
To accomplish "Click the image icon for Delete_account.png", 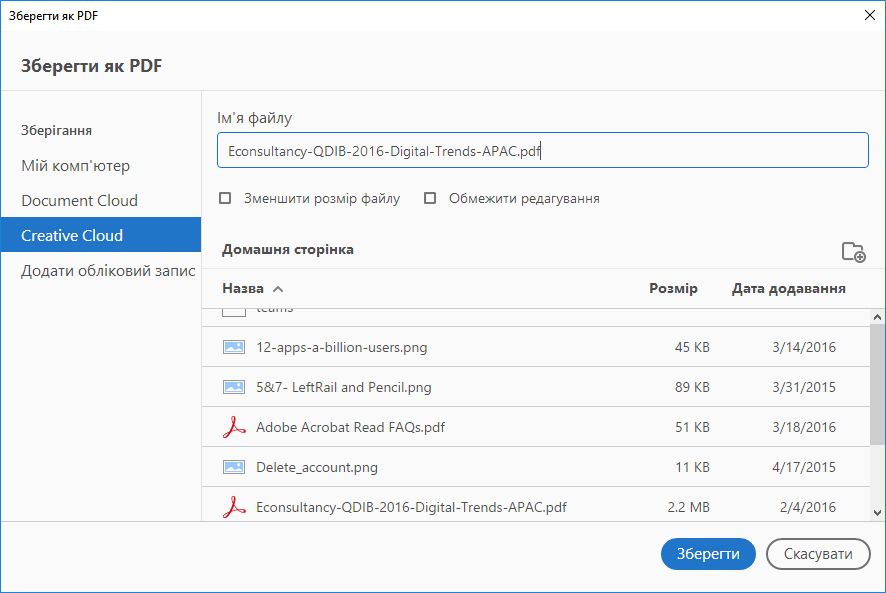I will tap(234, 467).
